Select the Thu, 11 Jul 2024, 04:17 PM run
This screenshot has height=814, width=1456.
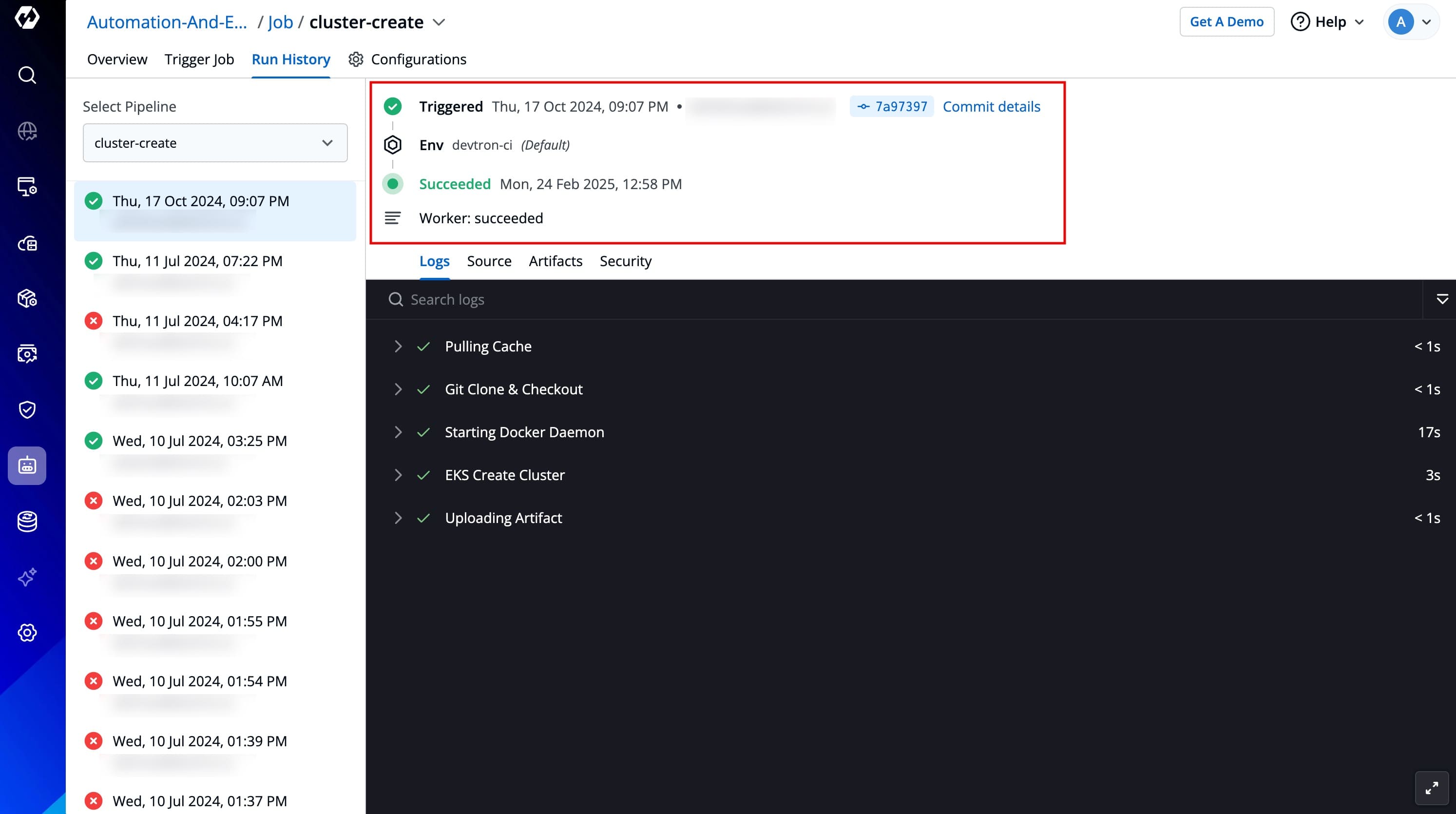tap(197, 321)
